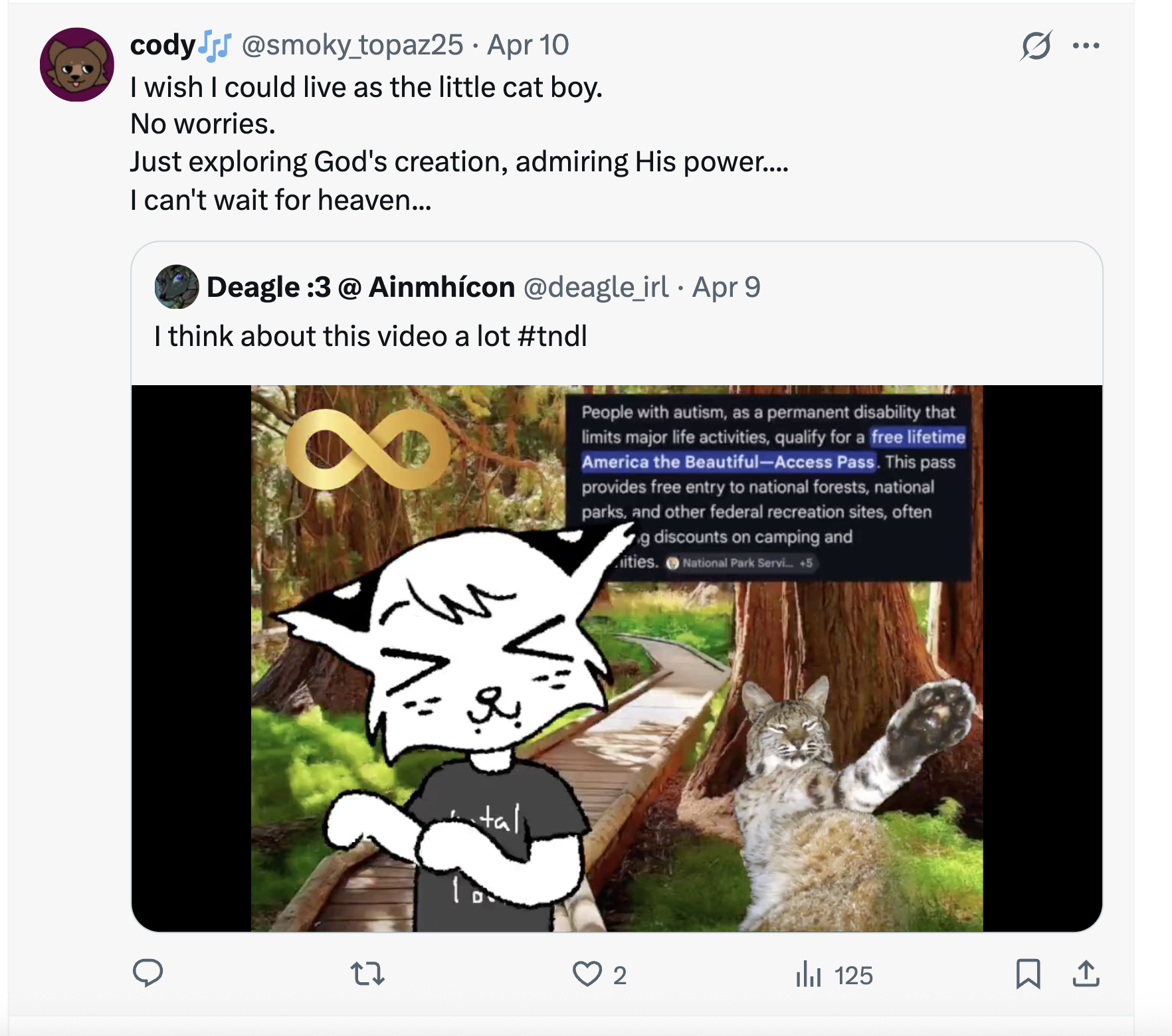The image size is (1172, 1036).
Task: Play the quoted video thumbnail
Action: coord(617,657)
